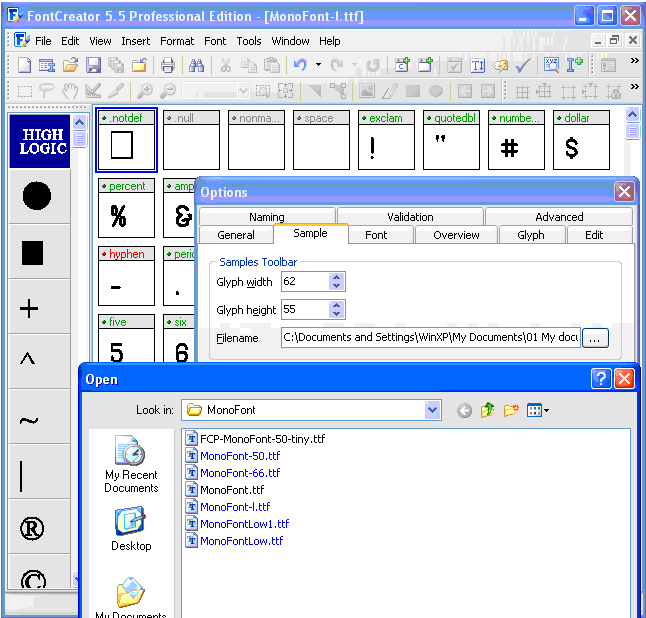Open the Insert menu
This screenshot has height=618, width=646.
click(136, 41)
